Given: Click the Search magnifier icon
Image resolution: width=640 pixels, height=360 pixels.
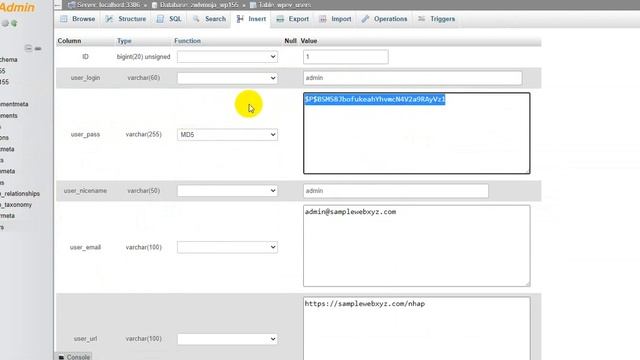Looking at the screenshot, I should [196, 19].
